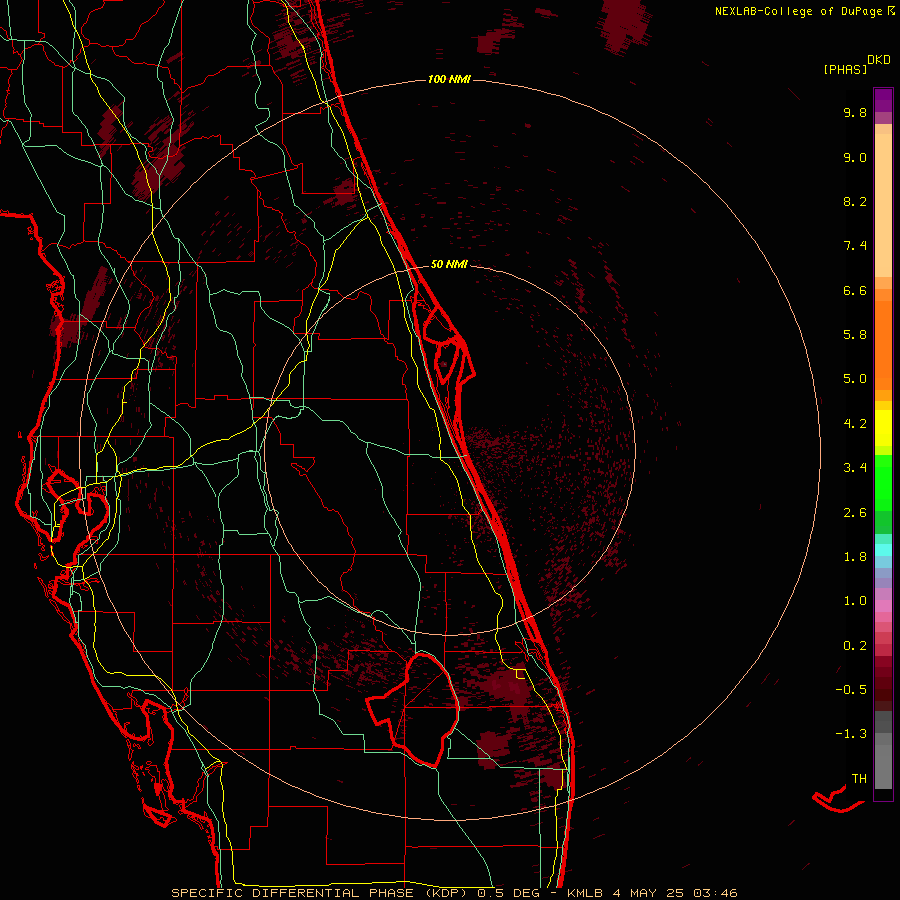
Task: Pick the yellow band of the color bar
Action: pos(883,428)
